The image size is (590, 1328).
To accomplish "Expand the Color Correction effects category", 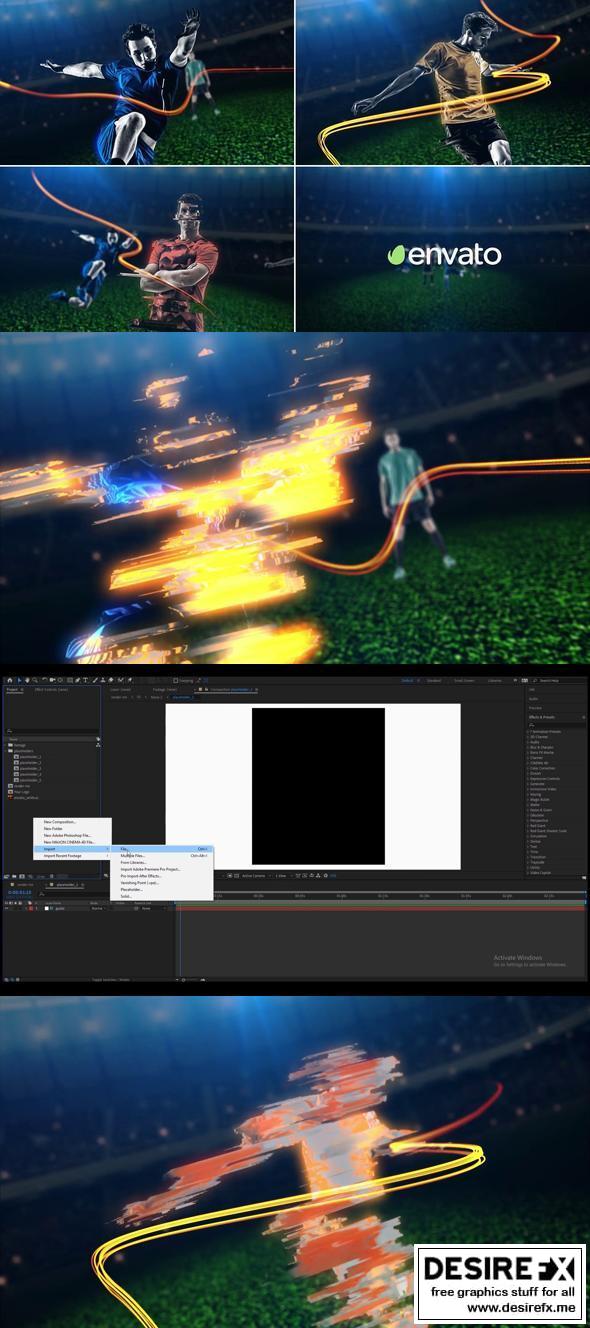I will pyautogui.click(x=529, y=768).
